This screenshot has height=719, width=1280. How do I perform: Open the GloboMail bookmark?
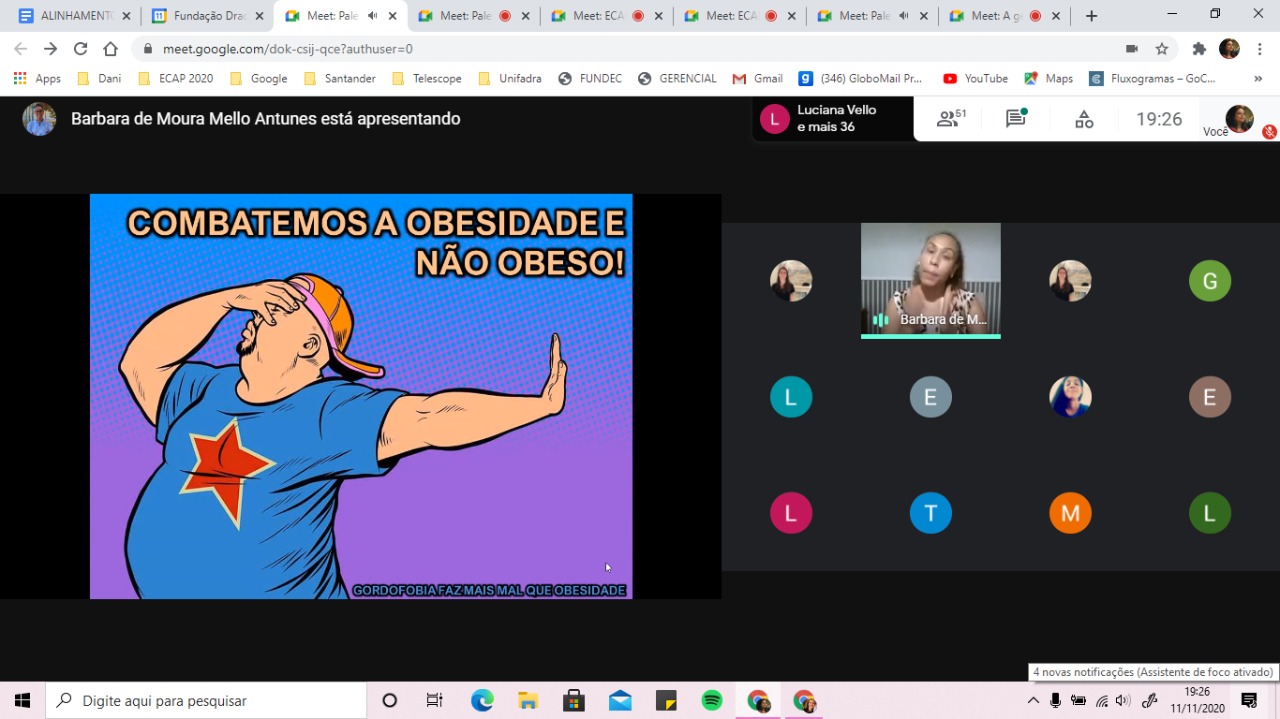point(860,78)
